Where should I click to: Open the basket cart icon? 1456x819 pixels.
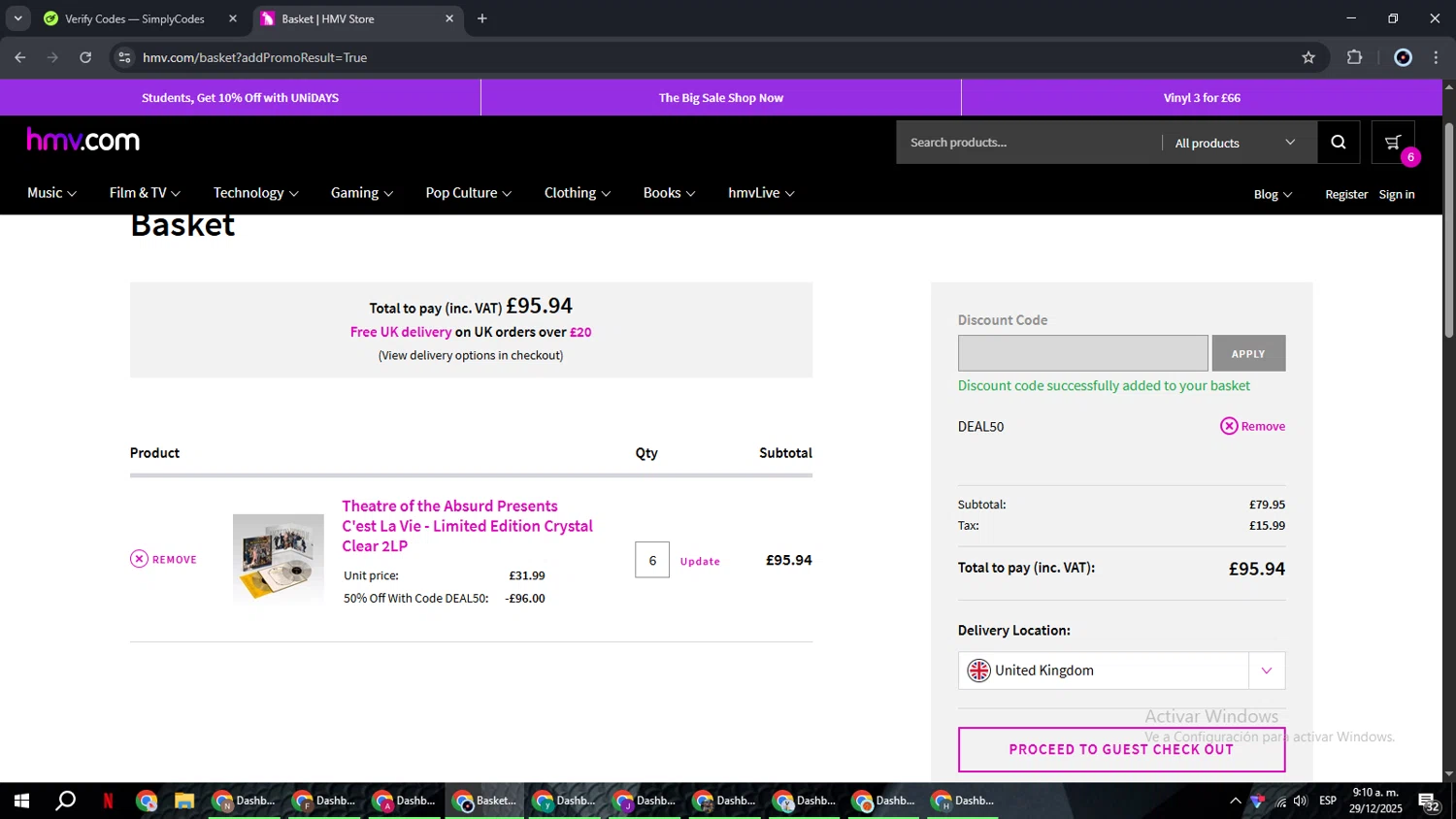(x=1393, y=143)
